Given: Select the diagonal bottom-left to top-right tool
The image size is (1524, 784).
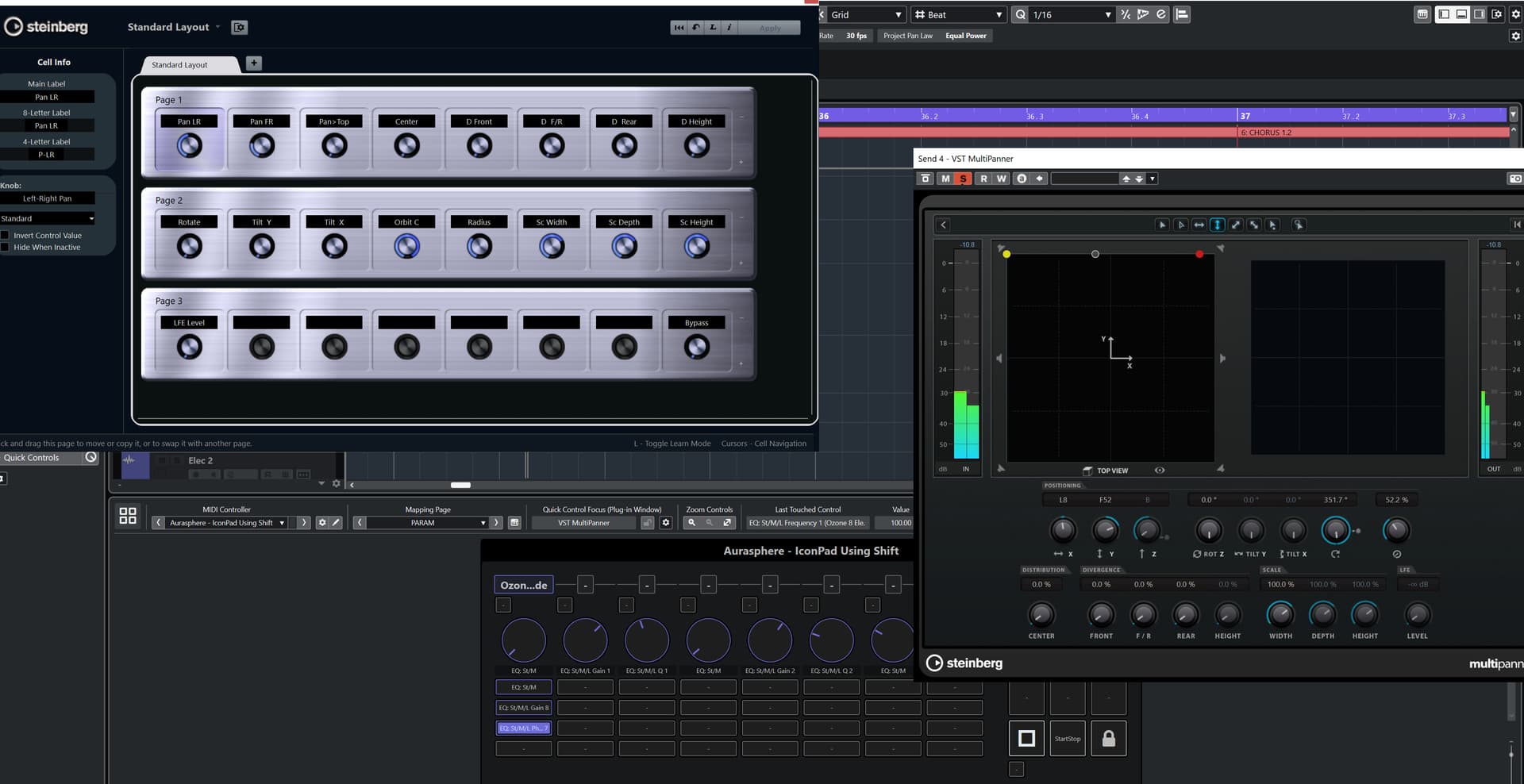Looking at the screenshot, I should [x=1235, y=225].
